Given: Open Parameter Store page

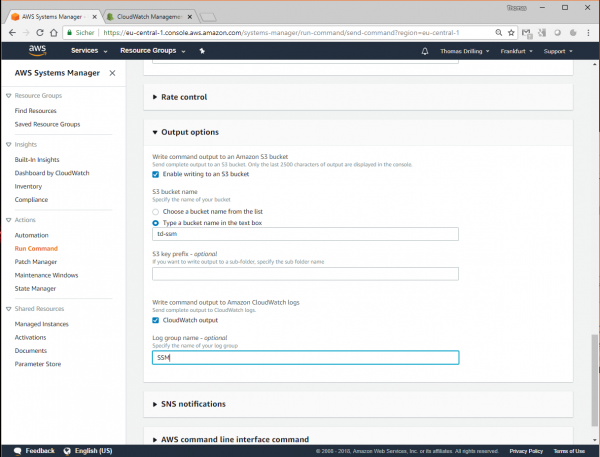Looking at the screenshot, I should tap(38, 364).
